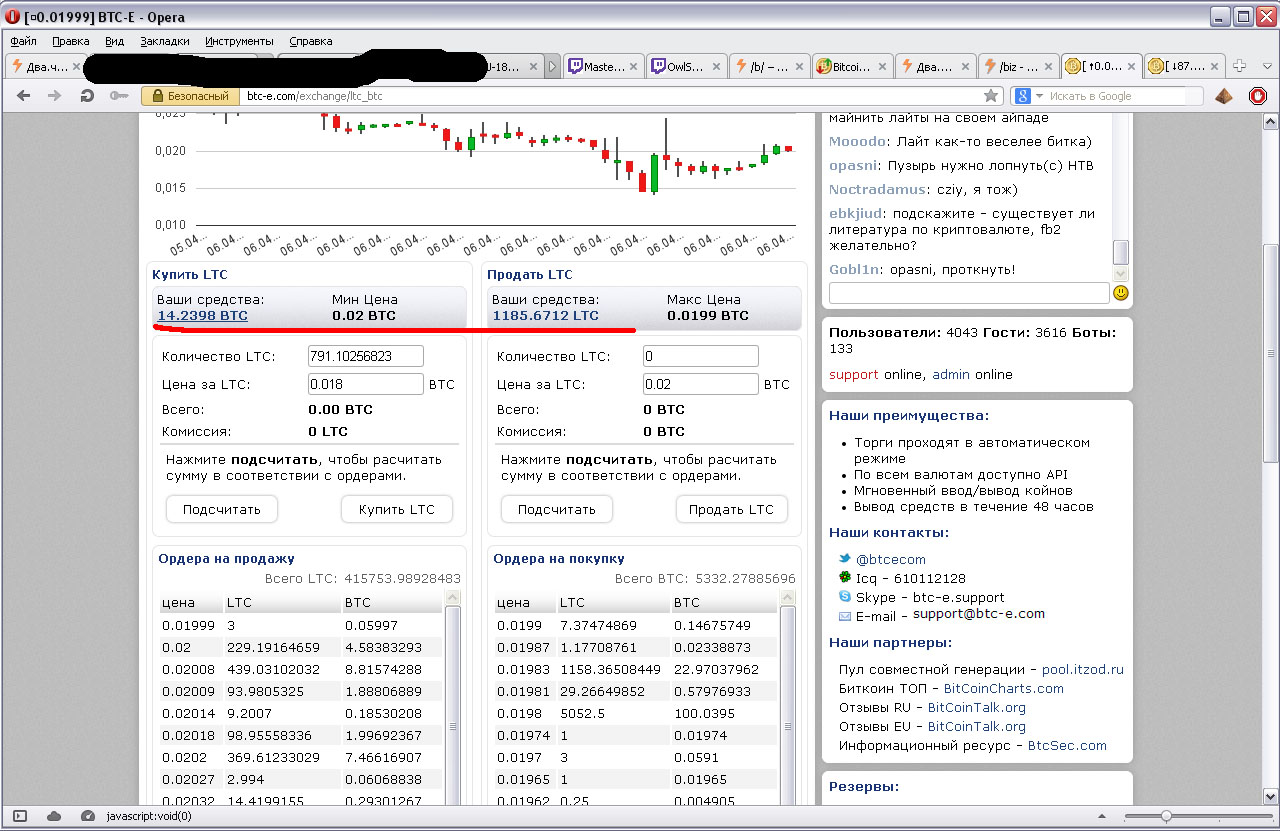This screenshot has width=1280, height=831.
Task: Open the search engine dropdown arrow
Action: pyautogui.click(x=1039, y=96)
